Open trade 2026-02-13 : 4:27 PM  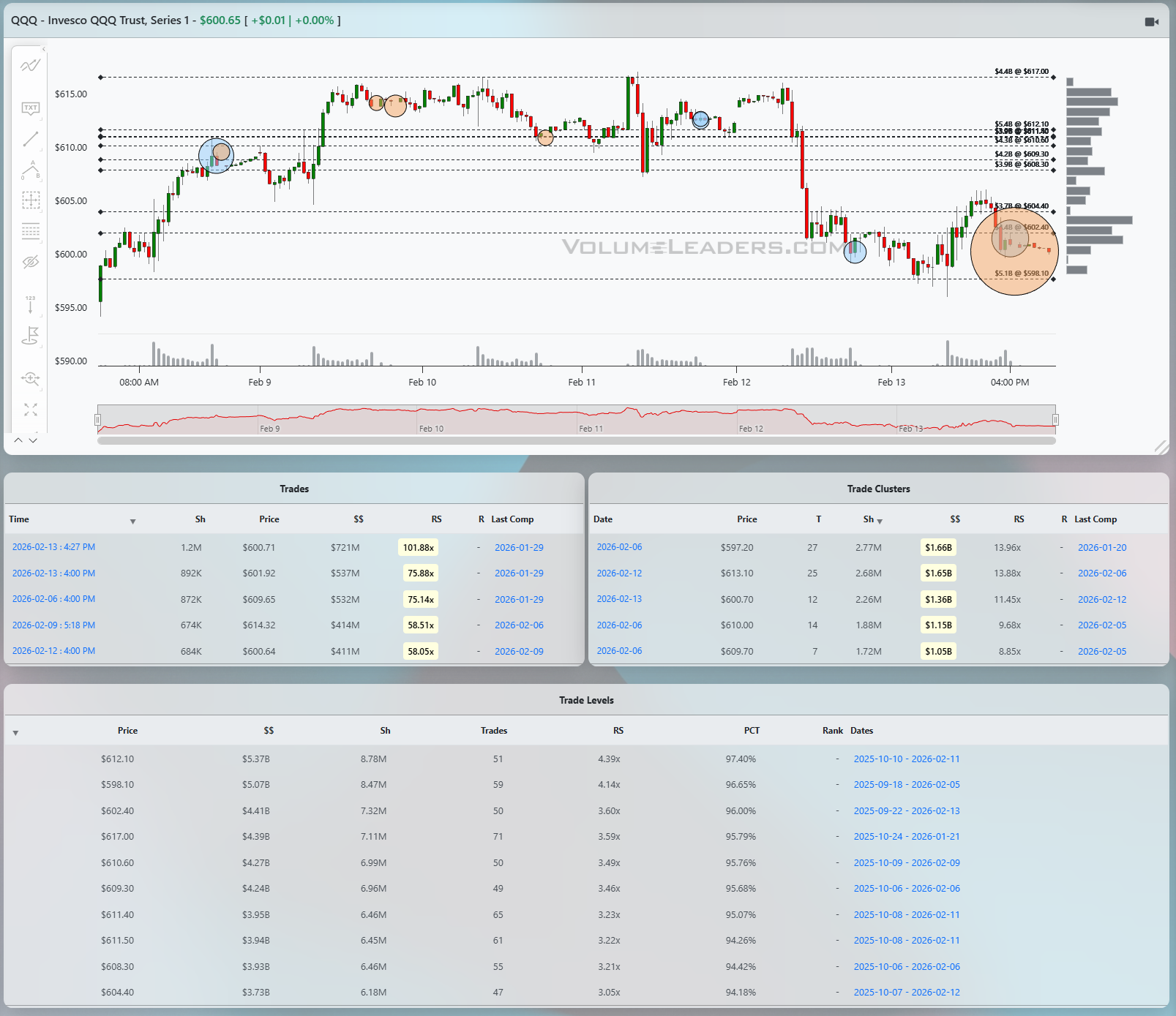tap(53, 547)
